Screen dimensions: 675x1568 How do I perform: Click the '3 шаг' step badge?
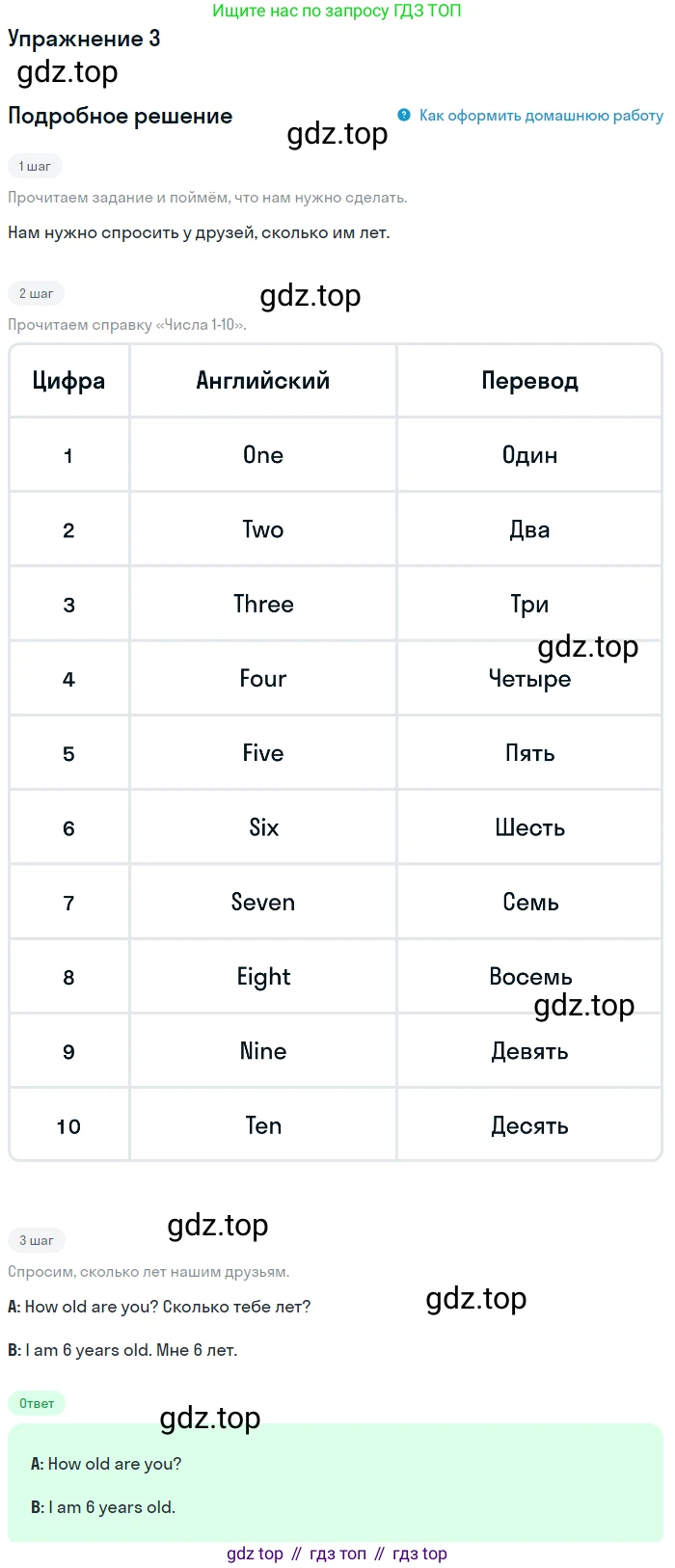pos(37,1240)
